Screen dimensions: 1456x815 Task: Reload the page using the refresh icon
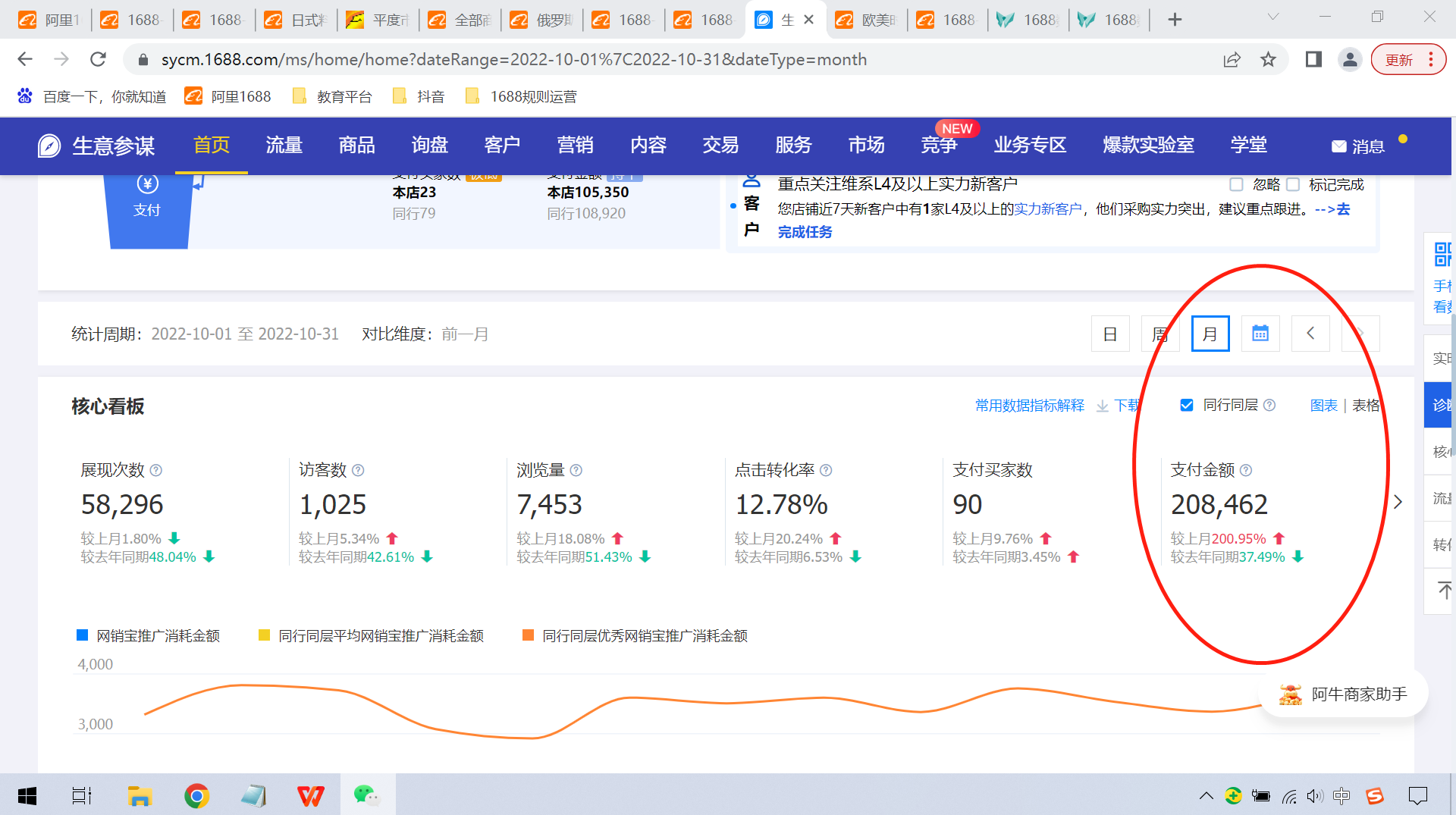click(98, 59)
